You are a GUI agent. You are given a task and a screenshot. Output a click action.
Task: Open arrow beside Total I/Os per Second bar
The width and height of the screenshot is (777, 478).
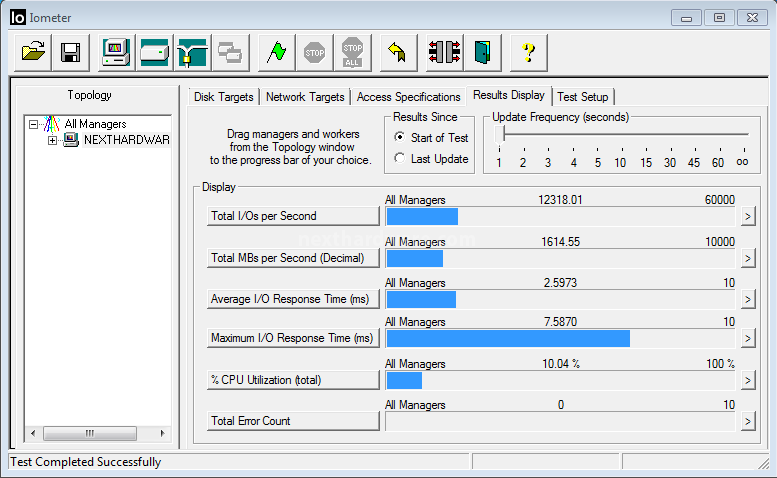(748, 216)
